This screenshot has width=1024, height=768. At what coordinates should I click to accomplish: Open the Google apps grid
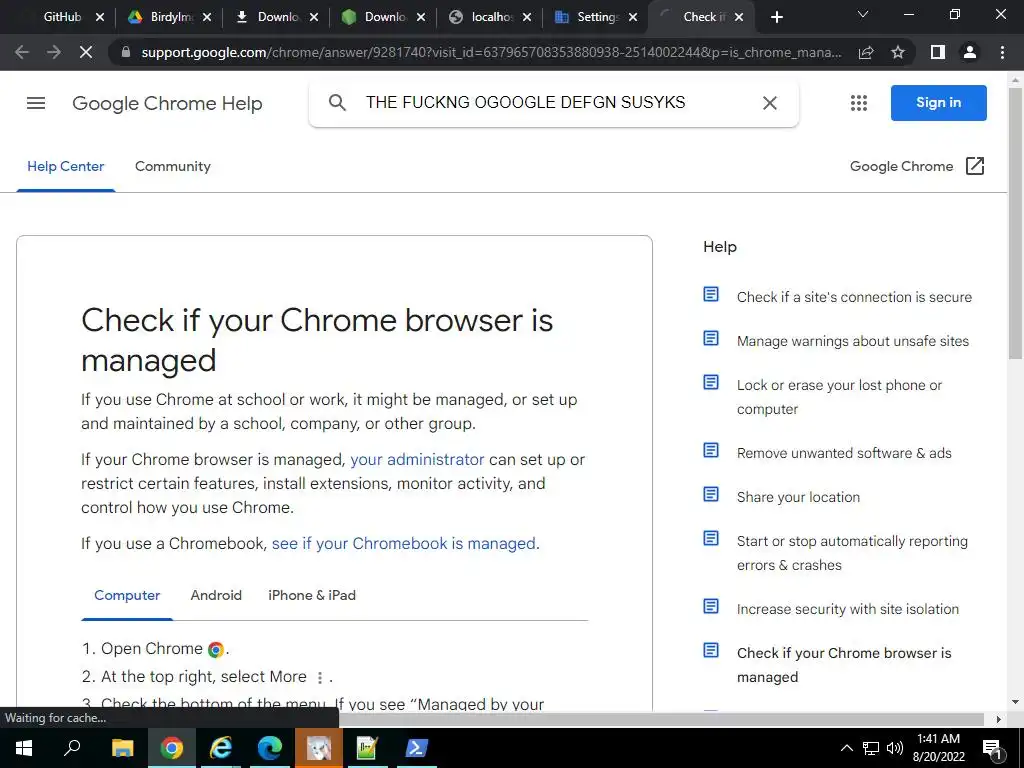859,103
